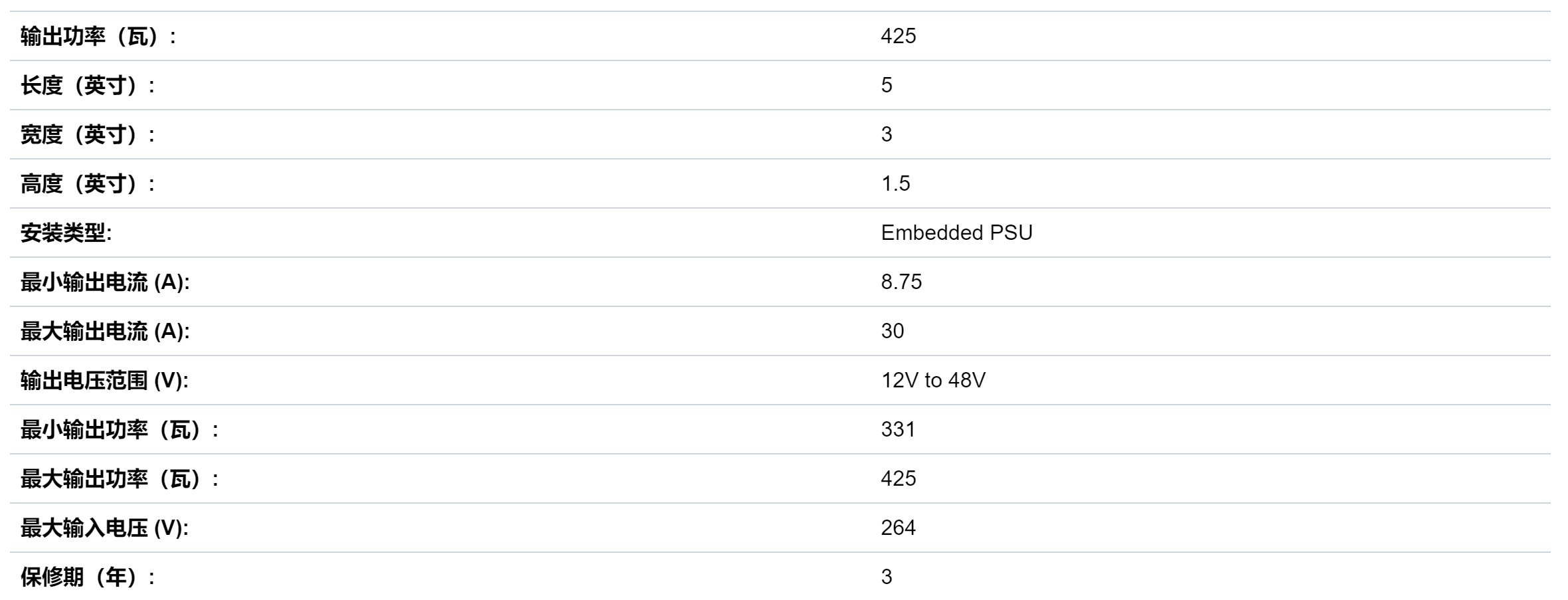This screenshot has width=1568, height=600.
Task: Click the 30 maximum current value
Action: [893, 331]
